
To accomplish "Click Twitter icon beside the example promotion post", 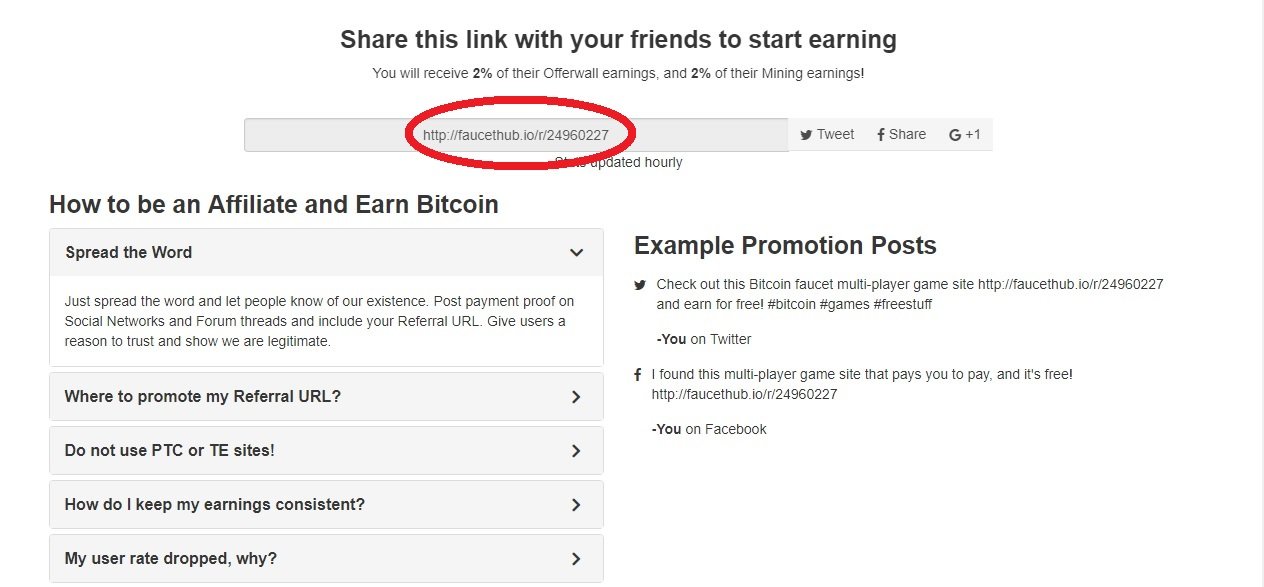I will coord(640,285).
